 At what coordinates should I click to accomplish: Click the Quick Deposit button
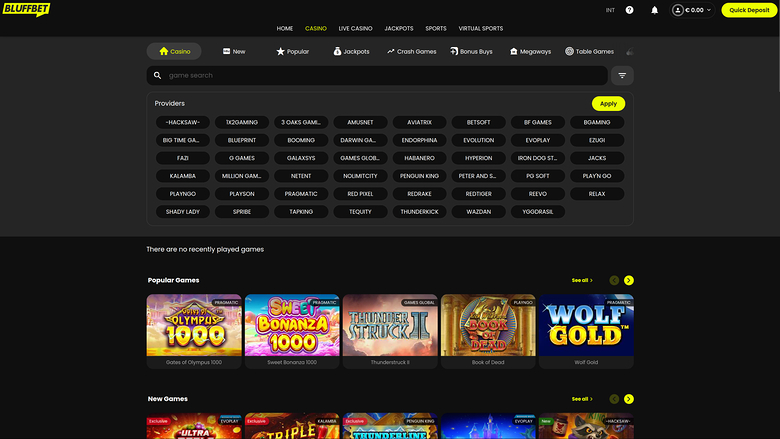pyautogui.click(x=749, y=10)
